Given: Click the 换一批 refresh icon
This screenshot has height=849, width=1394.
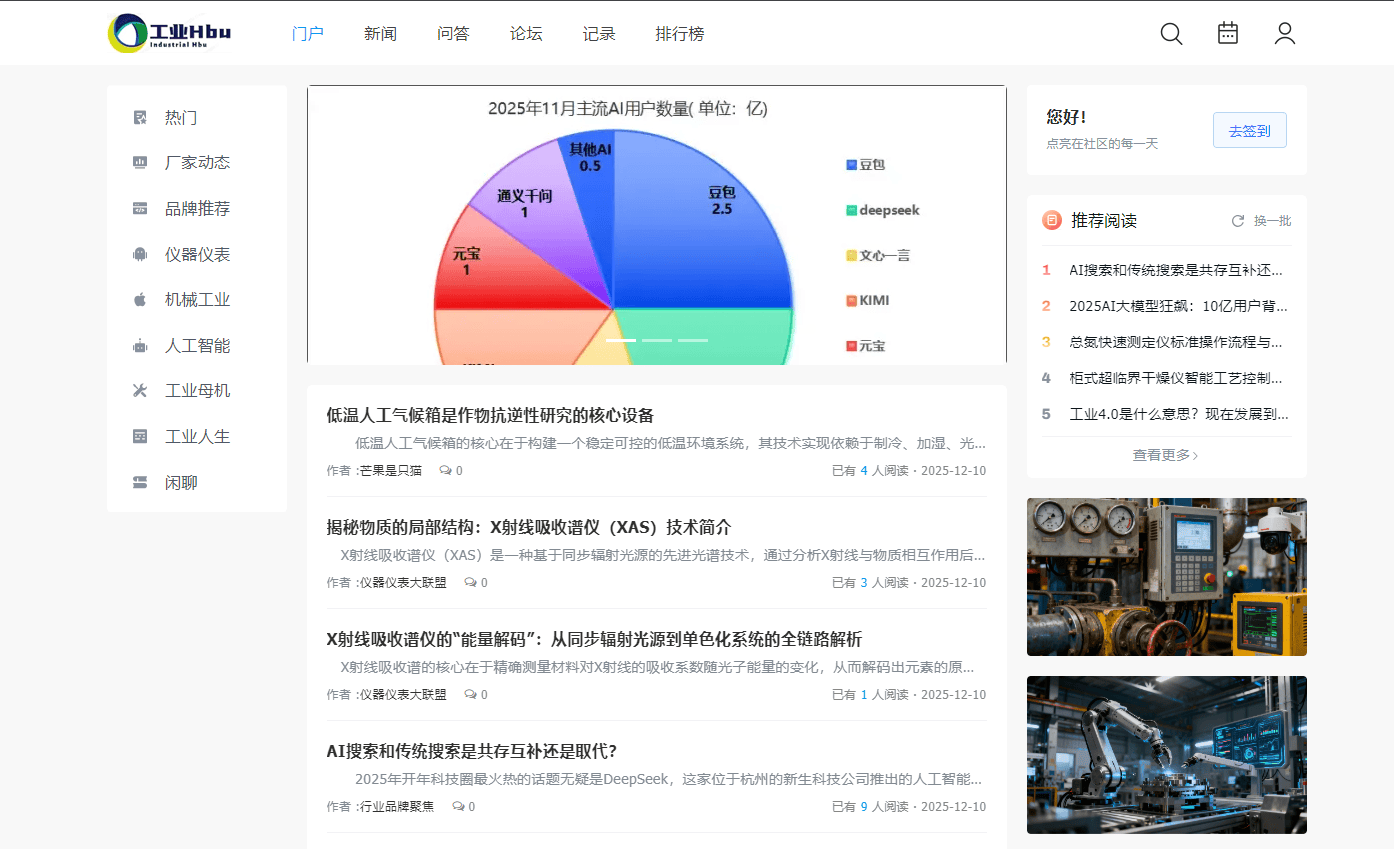Looking at the screenshot, I should tap(1238, 221).
